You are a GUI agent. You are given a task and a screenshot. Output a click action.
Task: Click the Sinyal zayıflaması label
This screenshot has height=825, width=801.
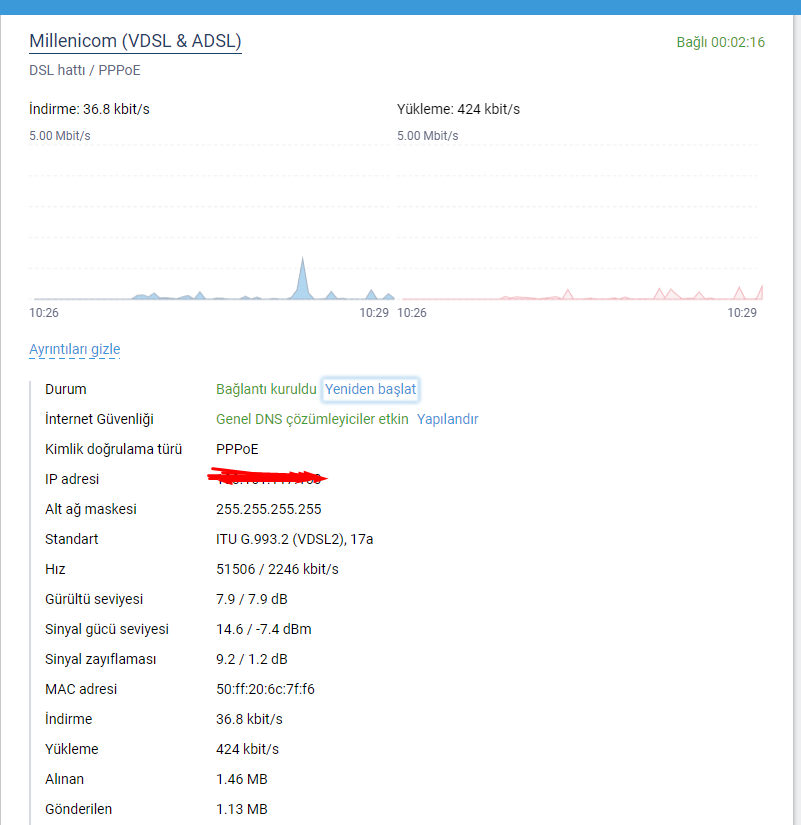tap(101, 659)
